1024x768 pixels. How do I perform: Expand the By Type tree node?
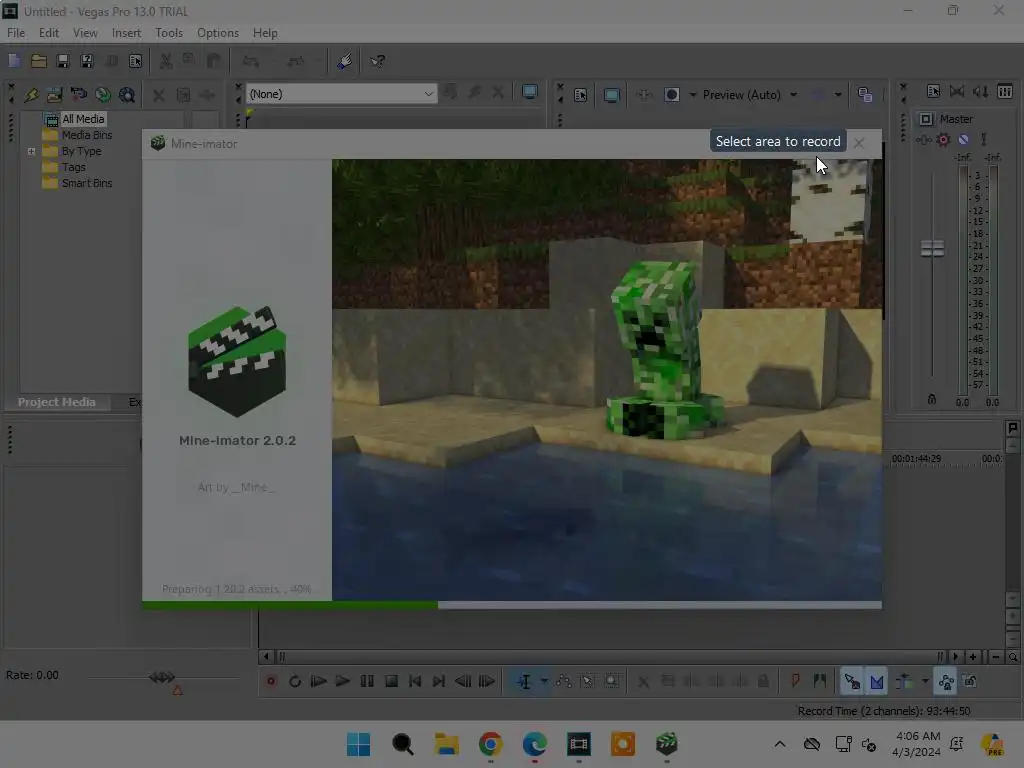(31, 151)
